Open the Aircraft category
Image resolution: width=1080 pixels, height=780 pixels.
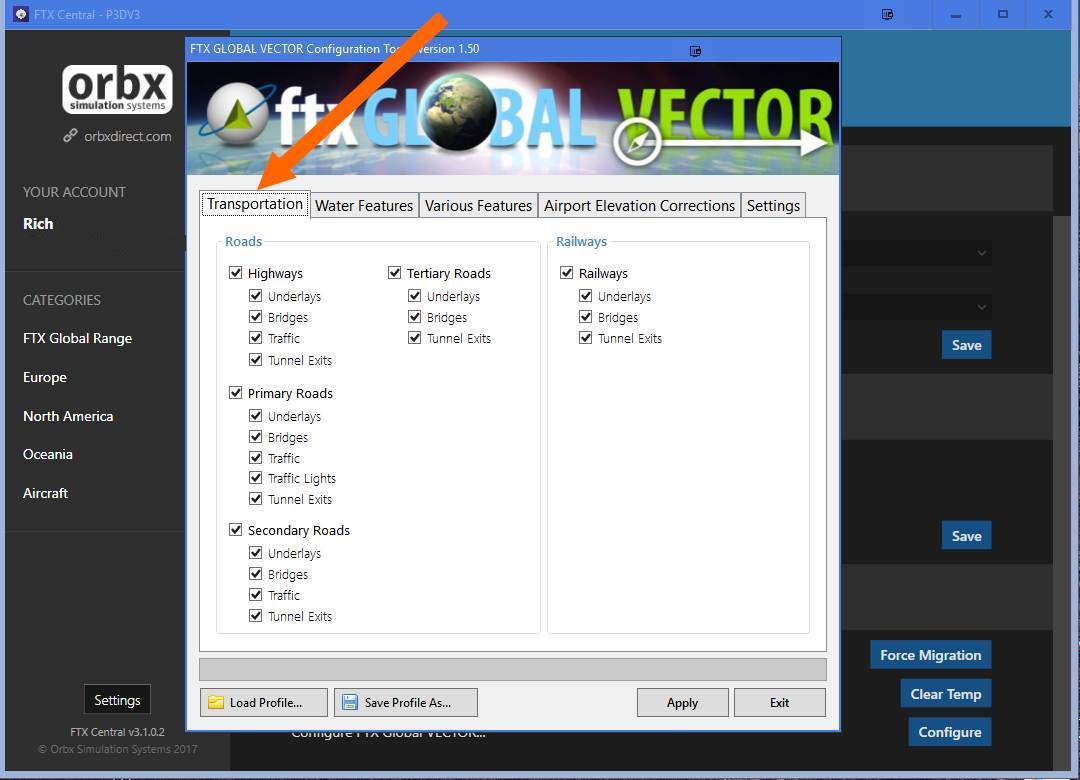[45, 493]
